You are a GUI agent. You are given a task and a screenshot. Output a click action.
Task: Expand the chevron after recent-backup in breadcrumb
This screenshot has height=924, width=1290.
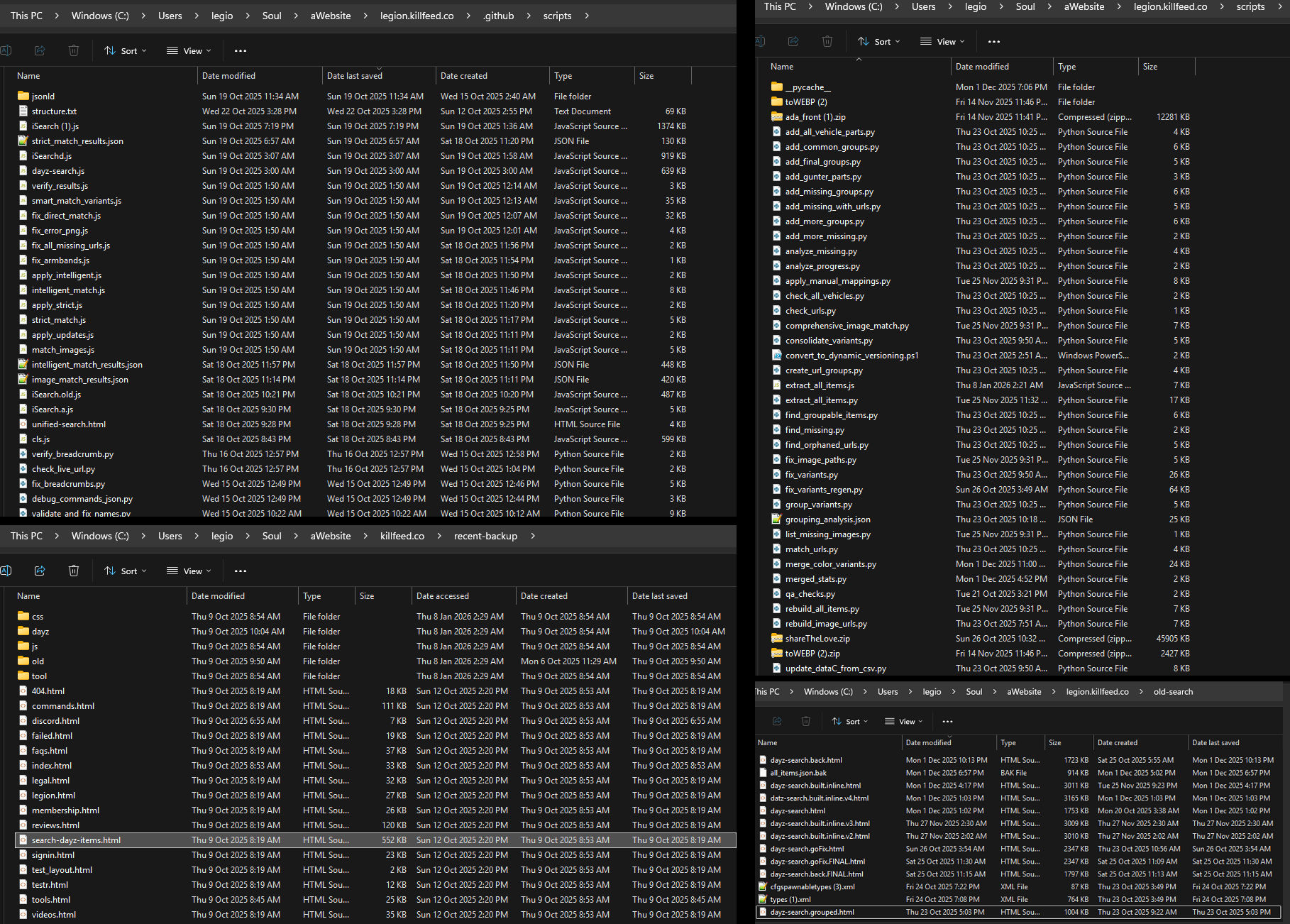[532, 536]
